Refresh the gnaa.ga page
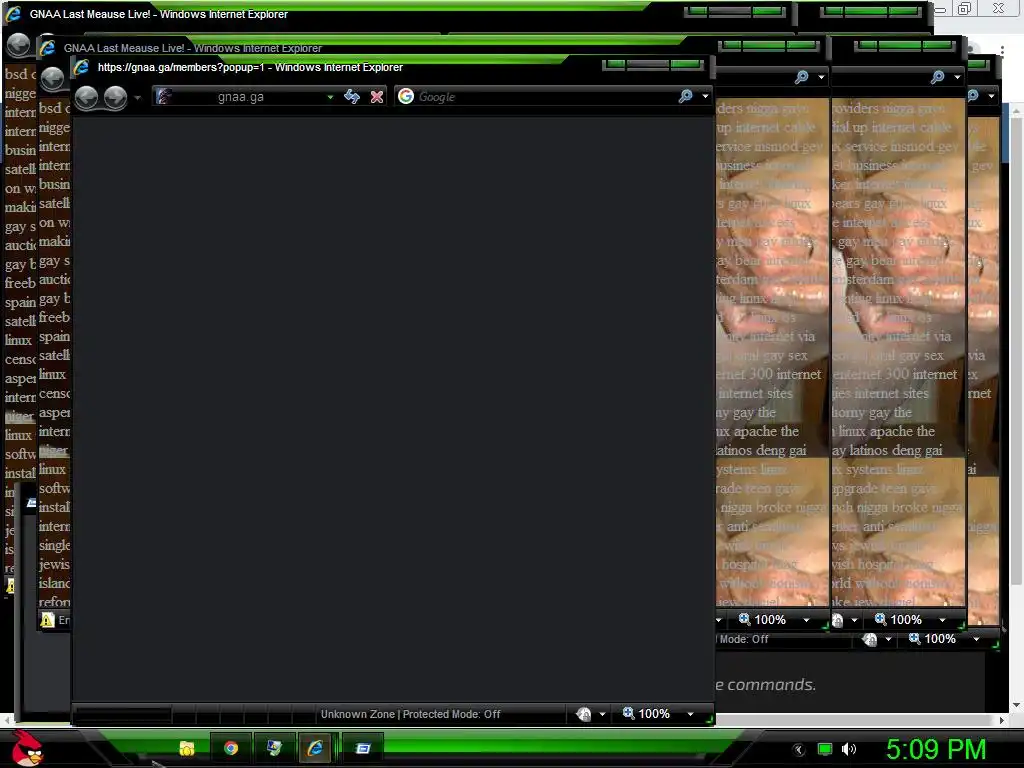Screen dimensions: 1024x768 click(352, 97)
